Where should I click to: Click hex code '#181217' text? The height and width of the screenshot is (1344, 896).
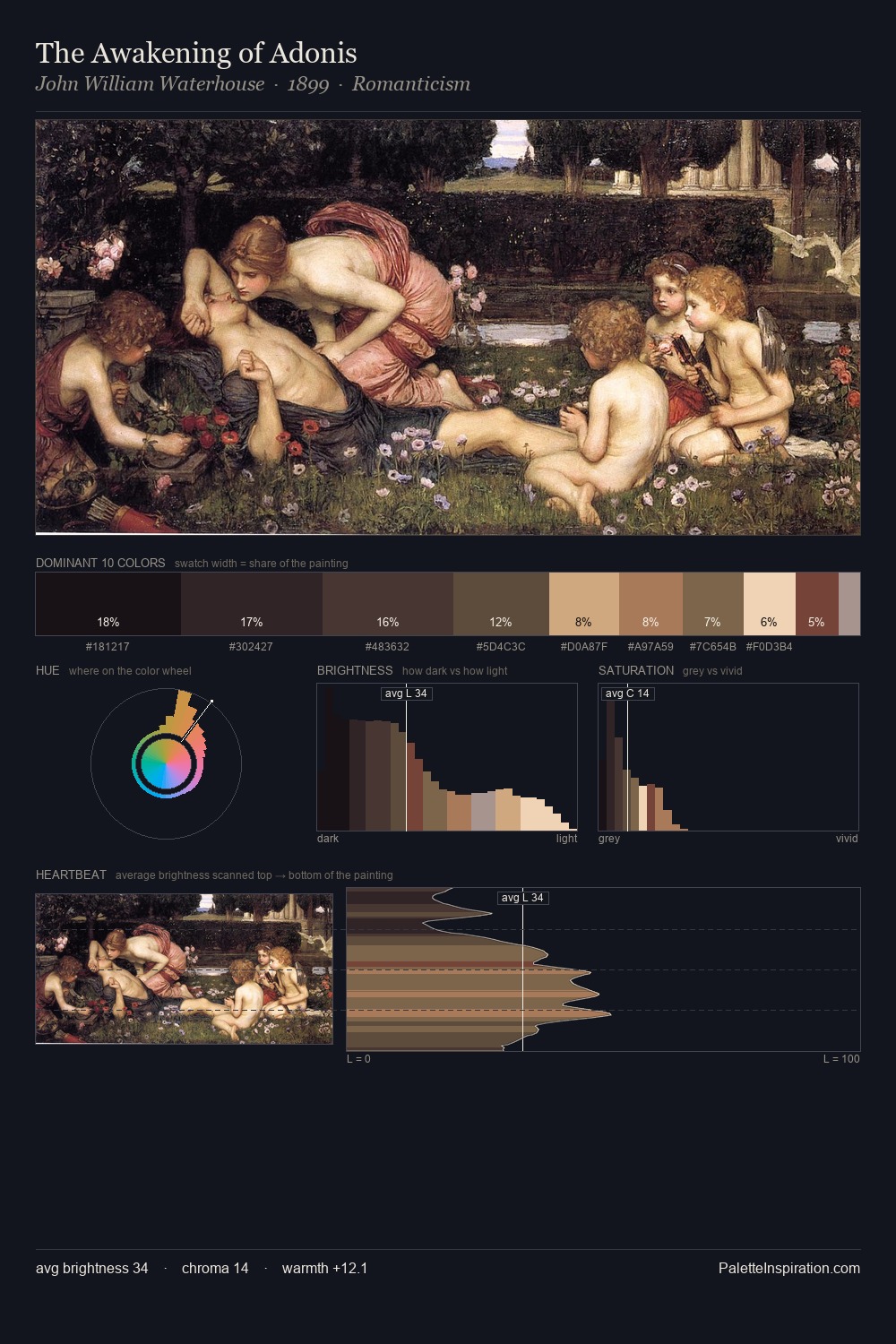point(108,646)
